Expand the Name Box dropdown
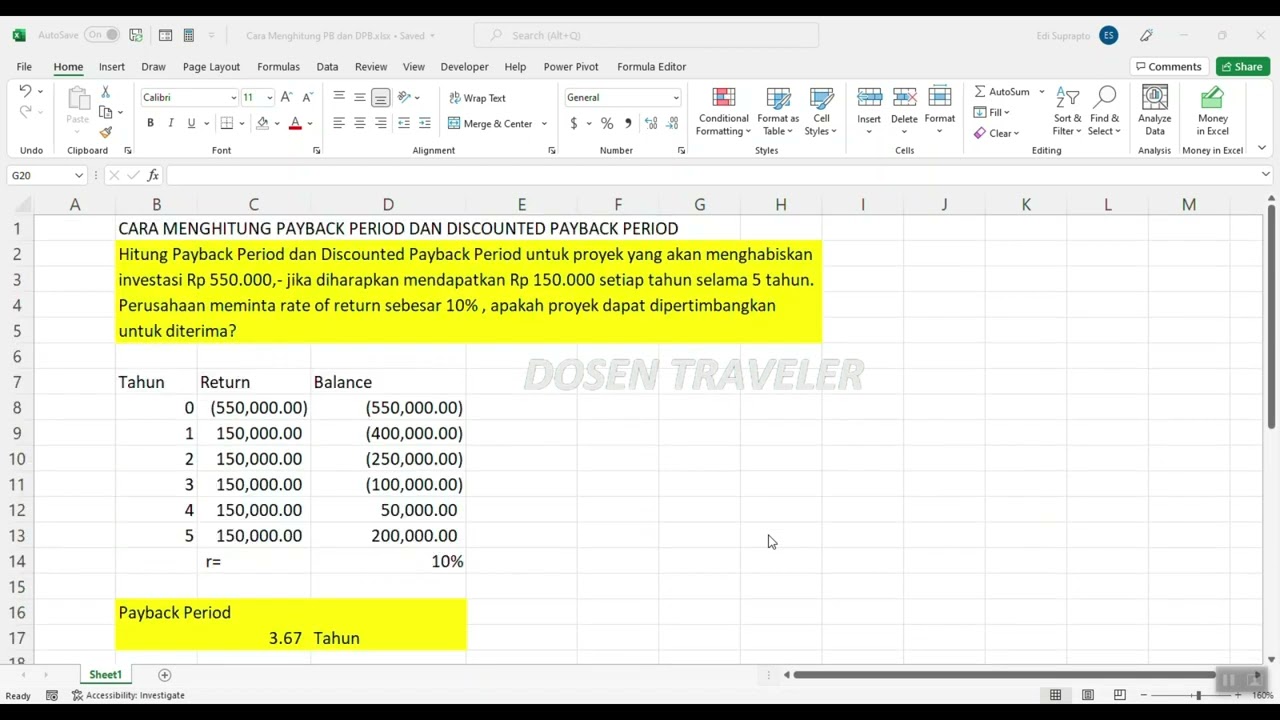The width and height of the screenshot is (1280, 720). pos(78,175)
